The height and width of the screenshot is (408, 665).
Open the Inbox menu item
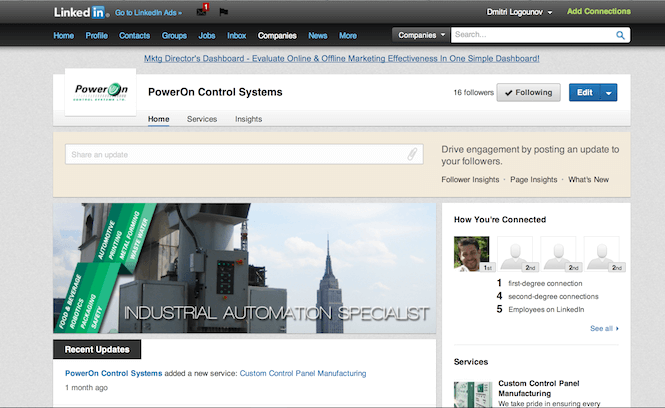(x=237, y=36)
